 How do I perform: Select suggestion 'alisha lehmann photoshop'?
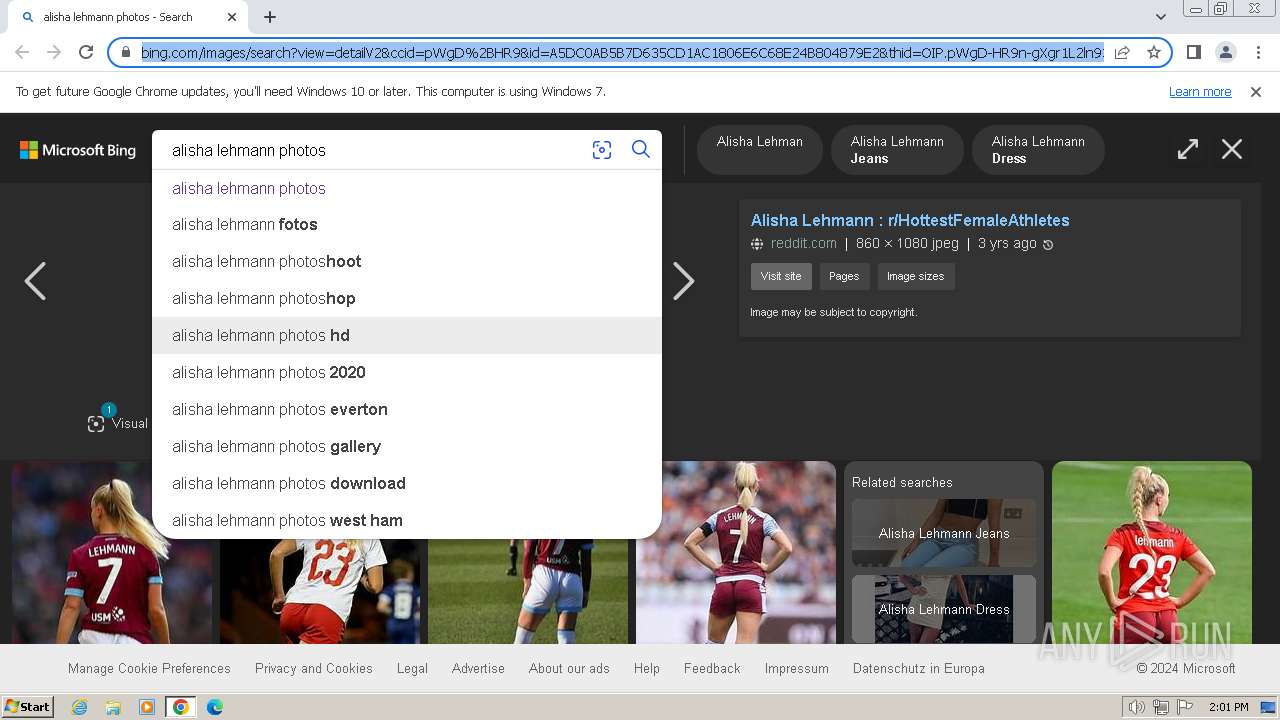[x=407, y=299]
